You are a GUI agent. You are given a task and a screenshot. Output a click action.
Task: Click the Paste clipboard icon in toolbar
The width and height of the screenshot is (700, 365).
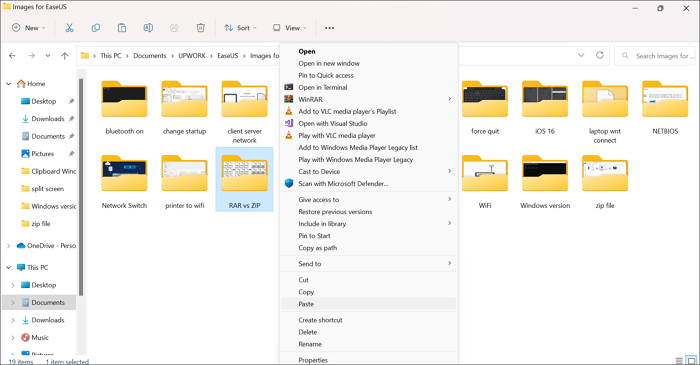[122, 28]
